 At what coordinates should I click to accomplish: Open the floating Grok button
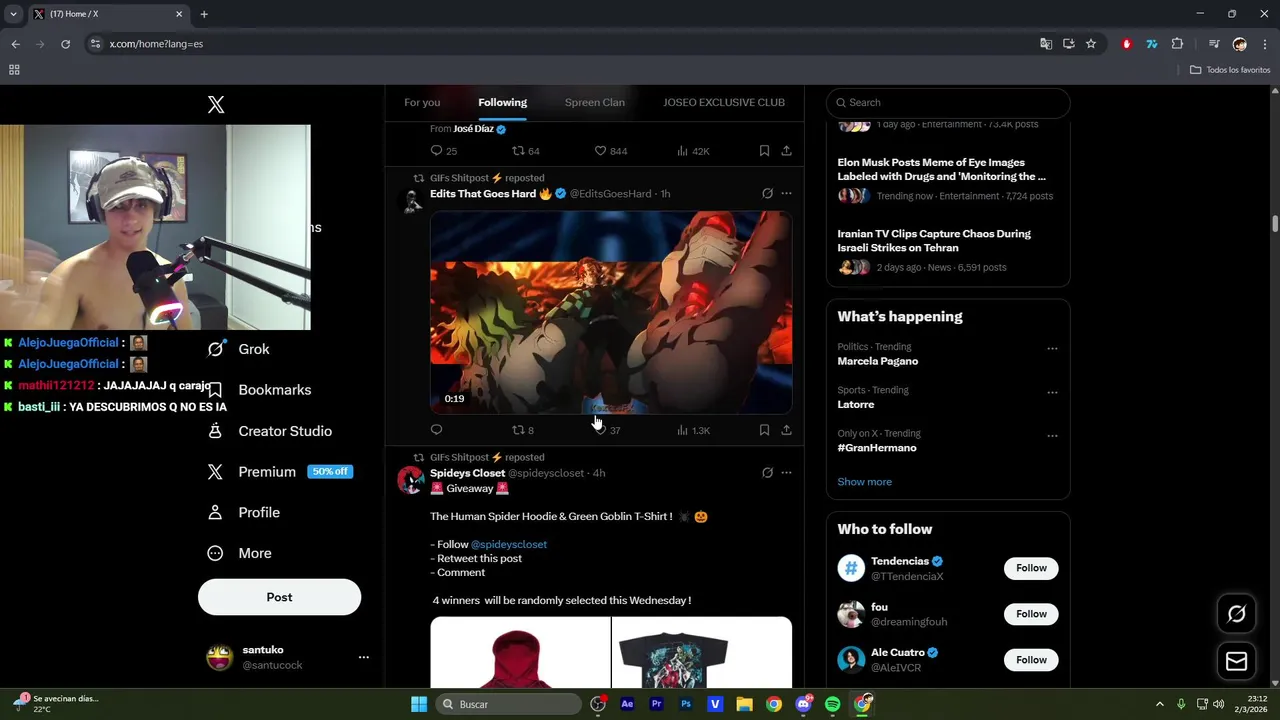click(1237, 614)
